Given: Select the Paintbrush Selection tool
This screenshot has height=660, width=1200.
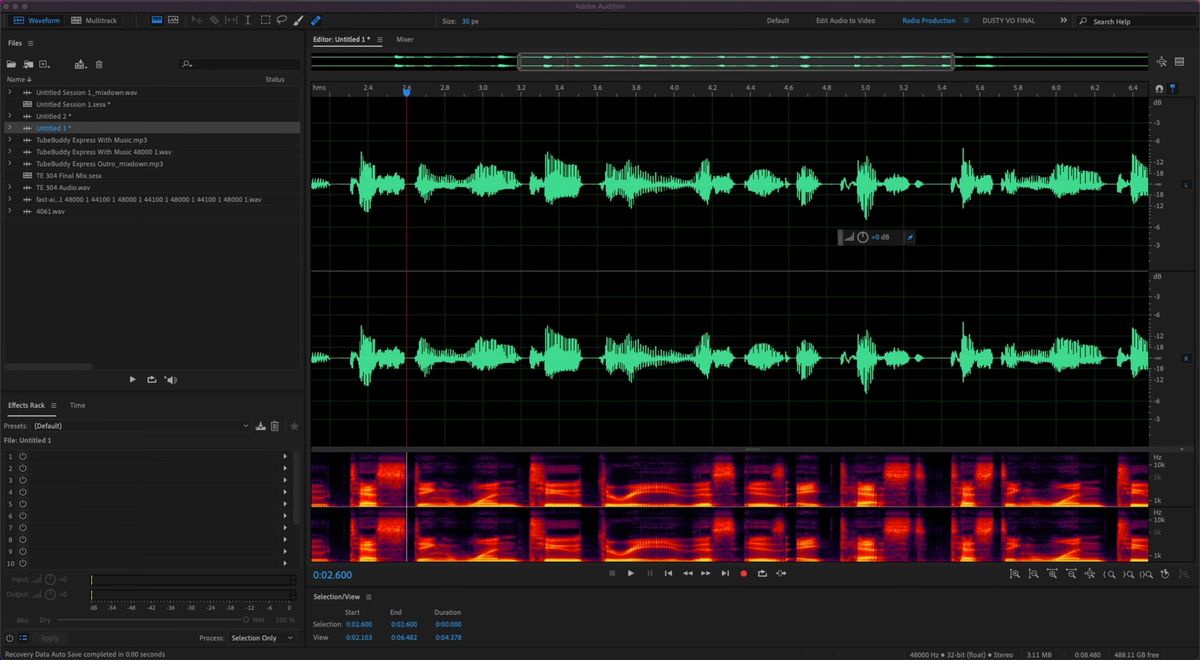Looking at the screenshot, I should coord(300,19).
